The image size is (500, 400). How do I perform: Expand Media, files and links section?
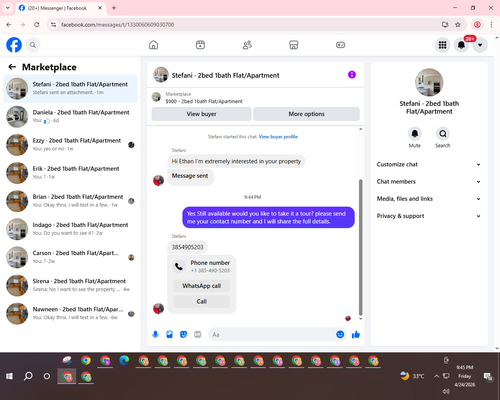(x=429, y=199)
